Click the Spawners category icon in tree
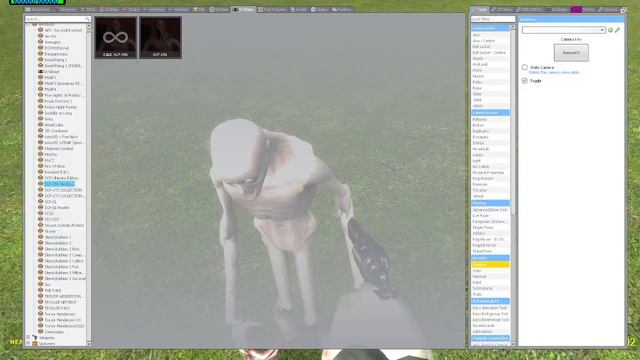 pos(35,343)
